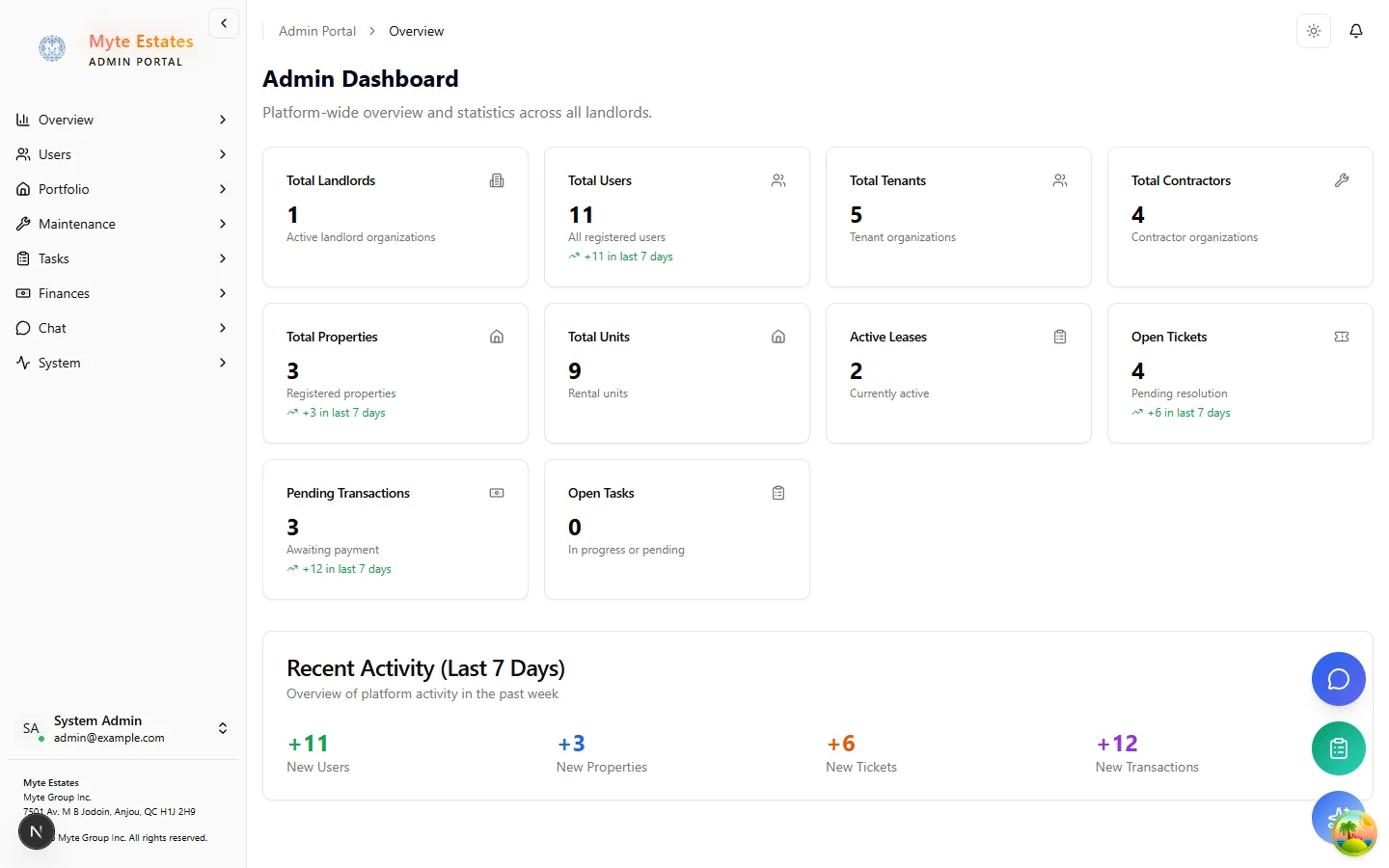This screenshot has height=868, width=1389.
Task: Click house icon on Total Units card
Action: 778,337
